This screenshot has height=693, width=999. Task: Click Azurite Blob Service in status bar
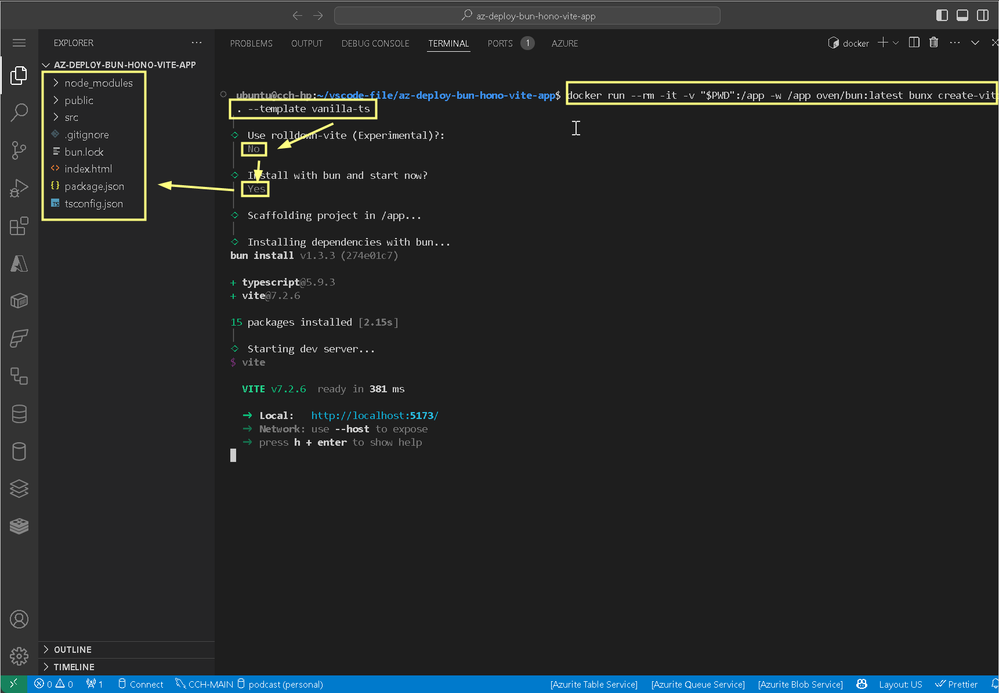[800, 684]
